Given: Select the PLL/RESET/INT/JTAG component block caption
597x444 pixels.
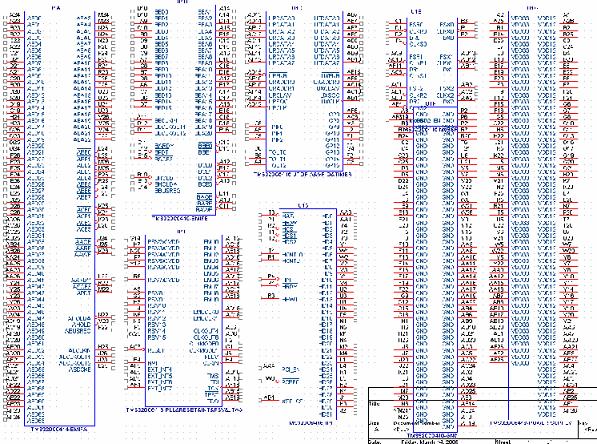Looking at the screenshot, I should tap(184, 410).
